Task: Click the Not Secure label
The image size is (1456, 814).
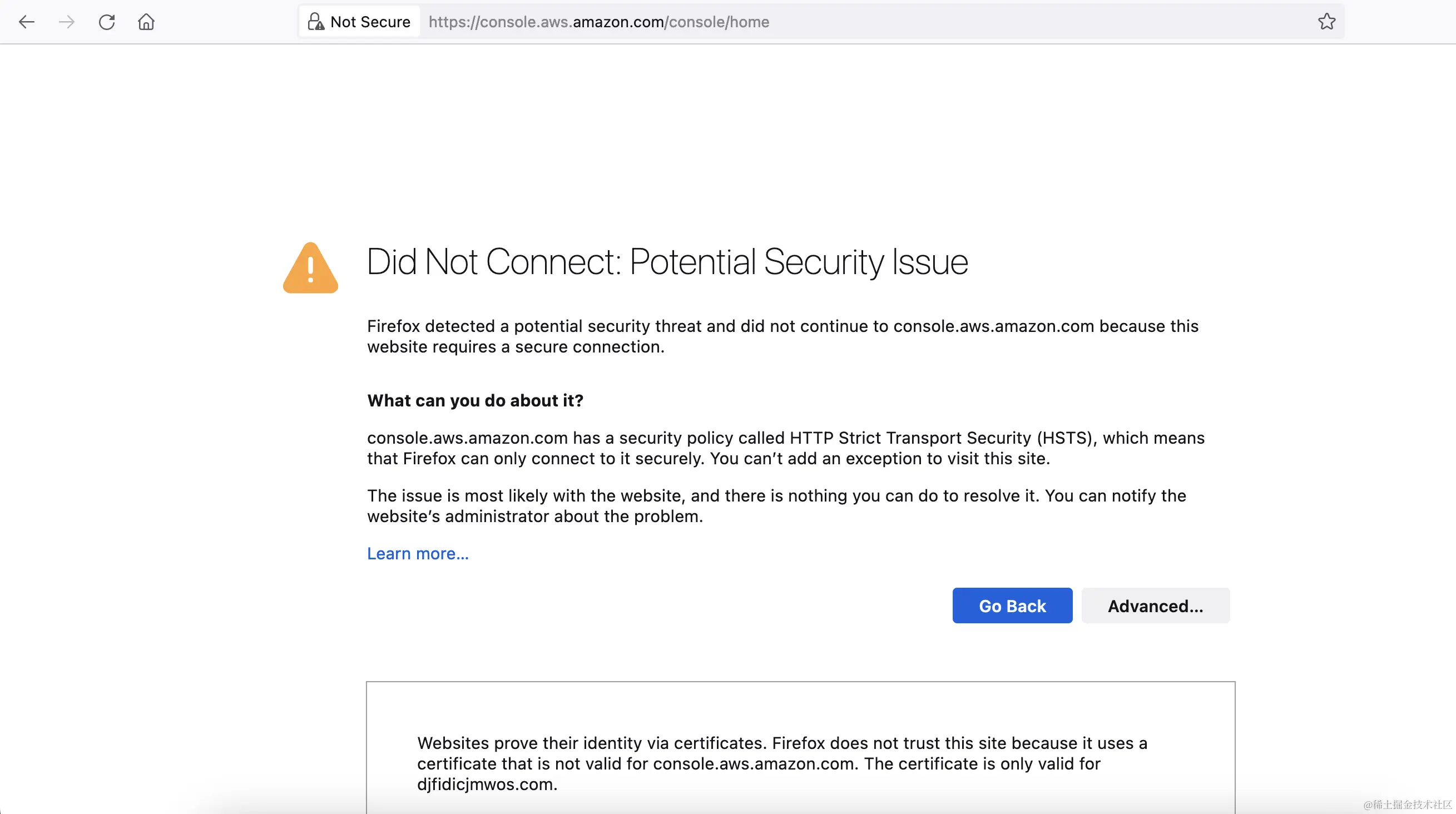Action: (x=370, y=22)
